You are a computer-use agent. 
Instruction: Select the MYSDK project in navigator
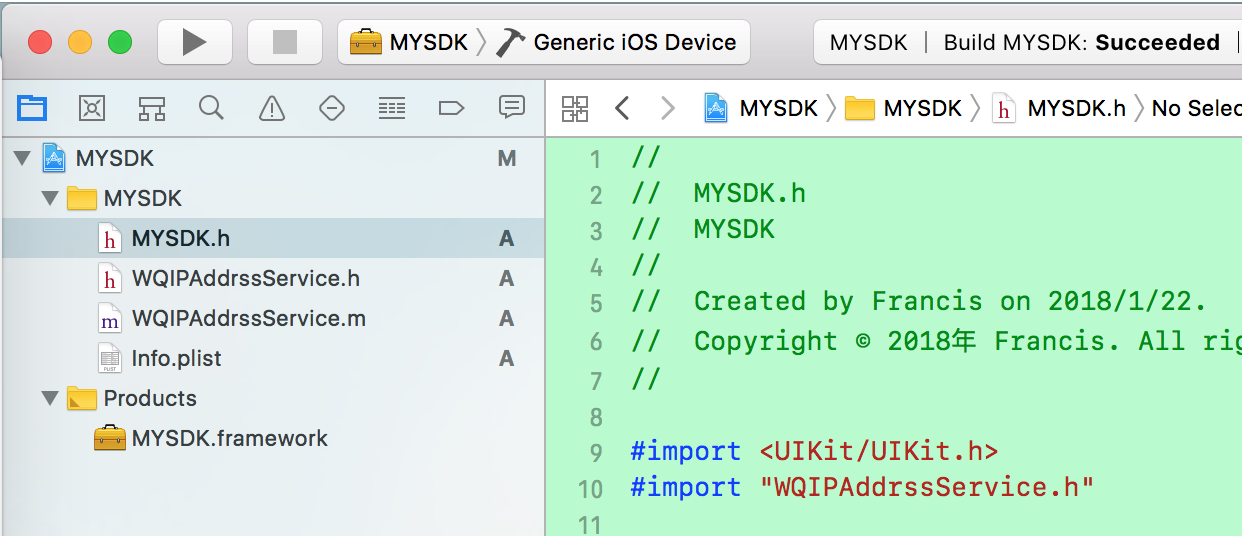(272, 158)
